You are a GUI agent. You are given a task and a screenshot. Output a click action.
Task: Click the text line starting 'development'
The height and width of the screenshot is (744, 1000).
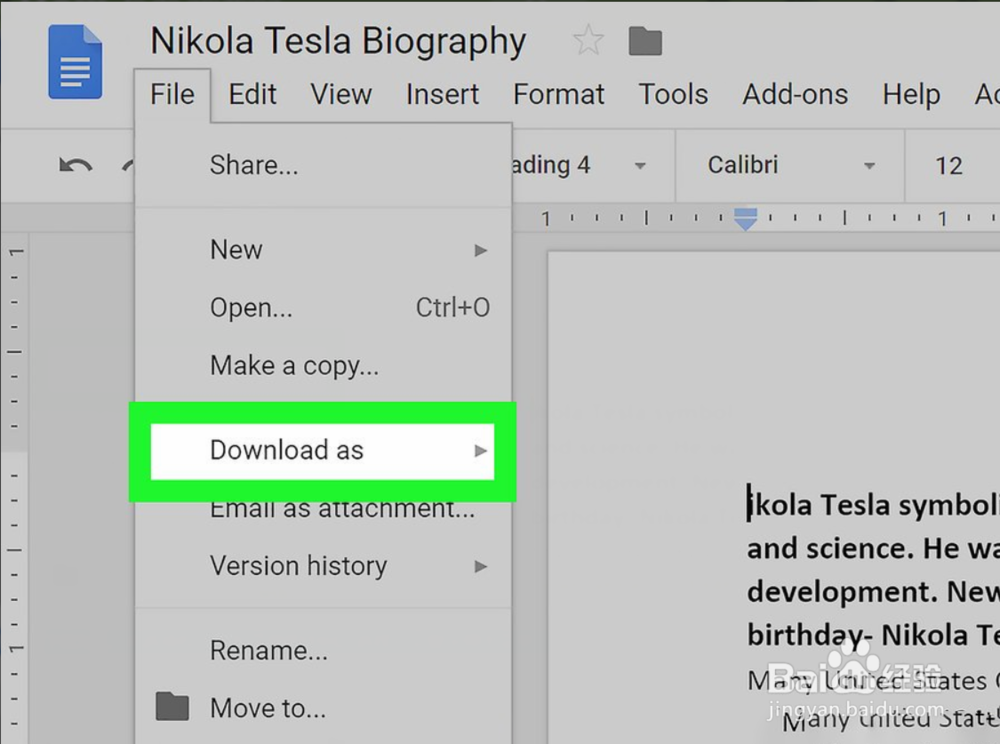click(873, 592)
